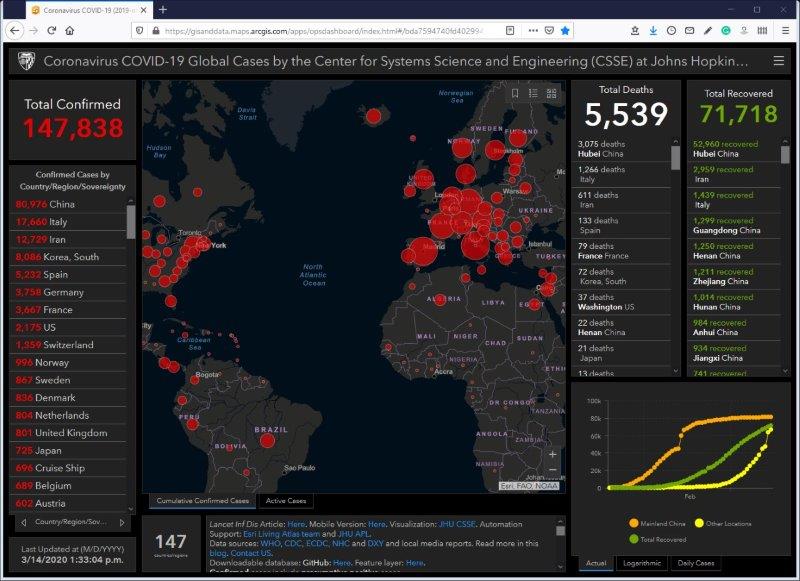Show the downloads panel
800x581 pixels.
pos(653,31)
